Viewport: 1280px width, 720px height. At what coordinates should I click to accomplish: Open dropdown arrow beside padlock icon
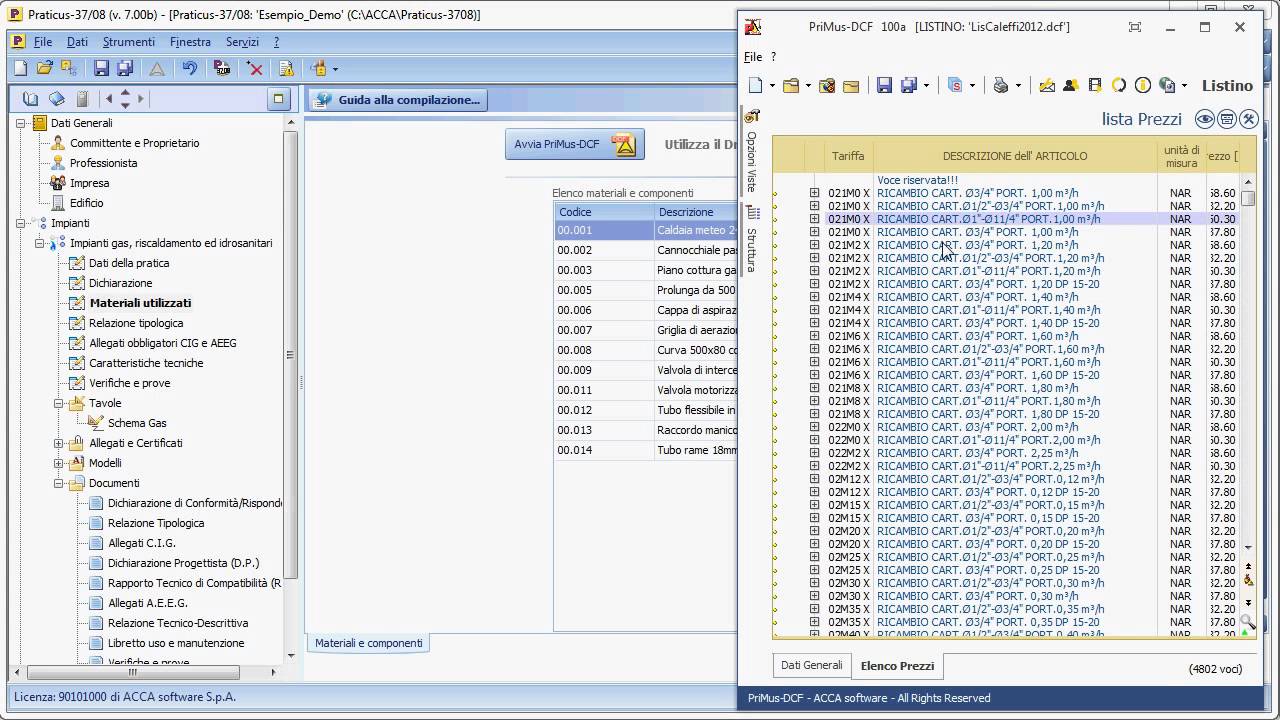tap(335, 69)
